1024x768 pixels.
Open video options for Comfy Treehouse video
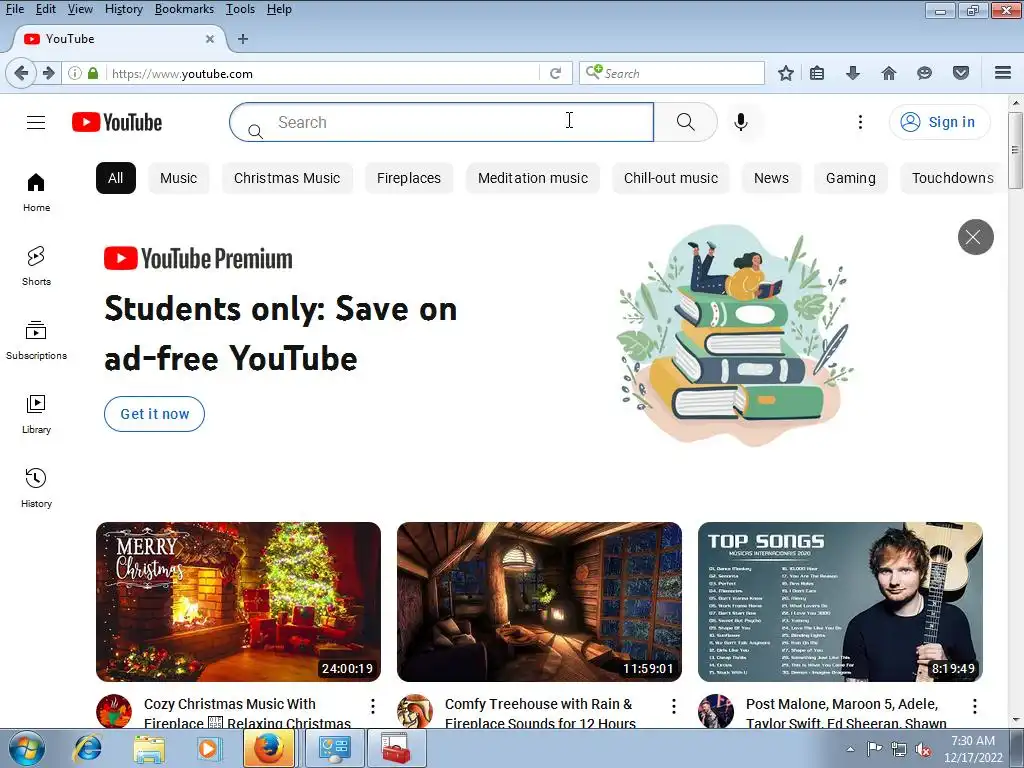pyautogui.click(x=673, y=706)
